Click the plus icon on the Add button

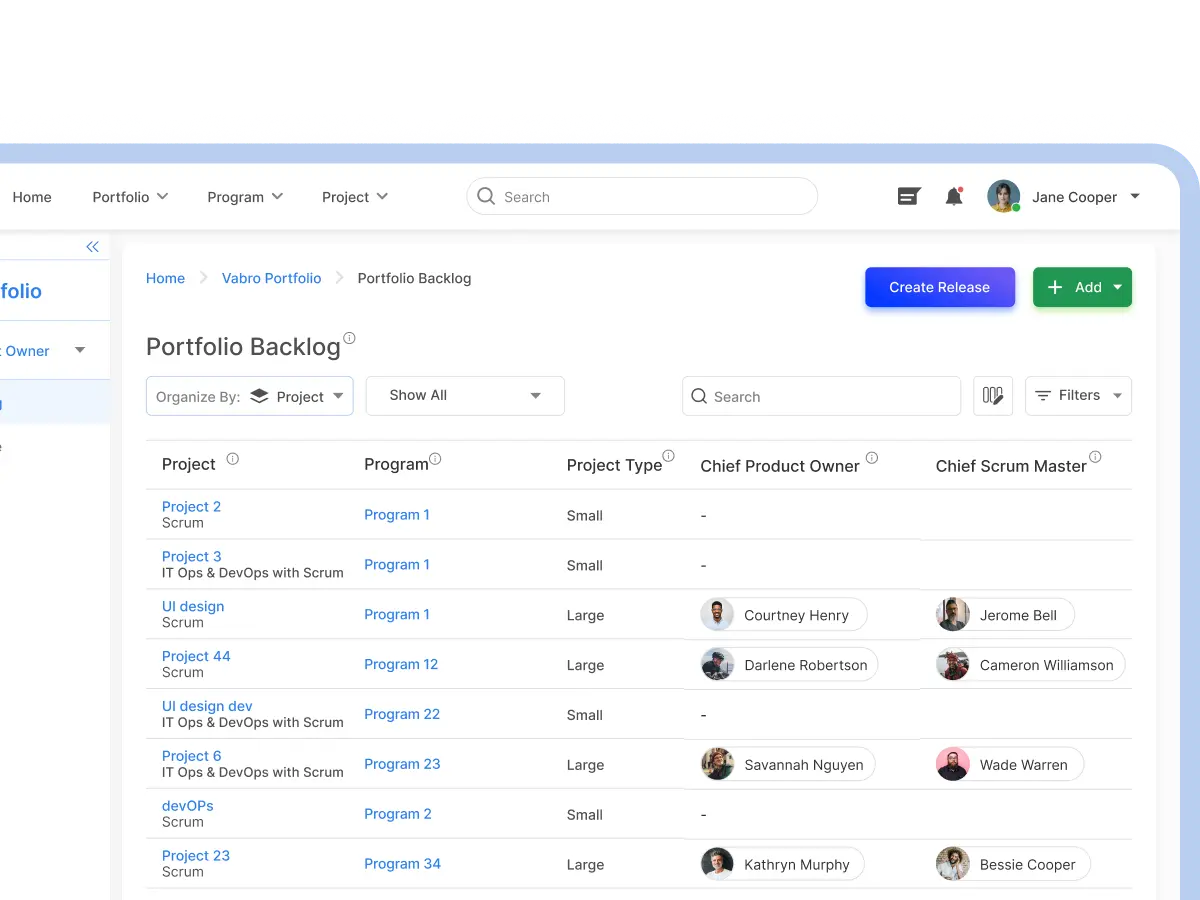coord(1055,287)
